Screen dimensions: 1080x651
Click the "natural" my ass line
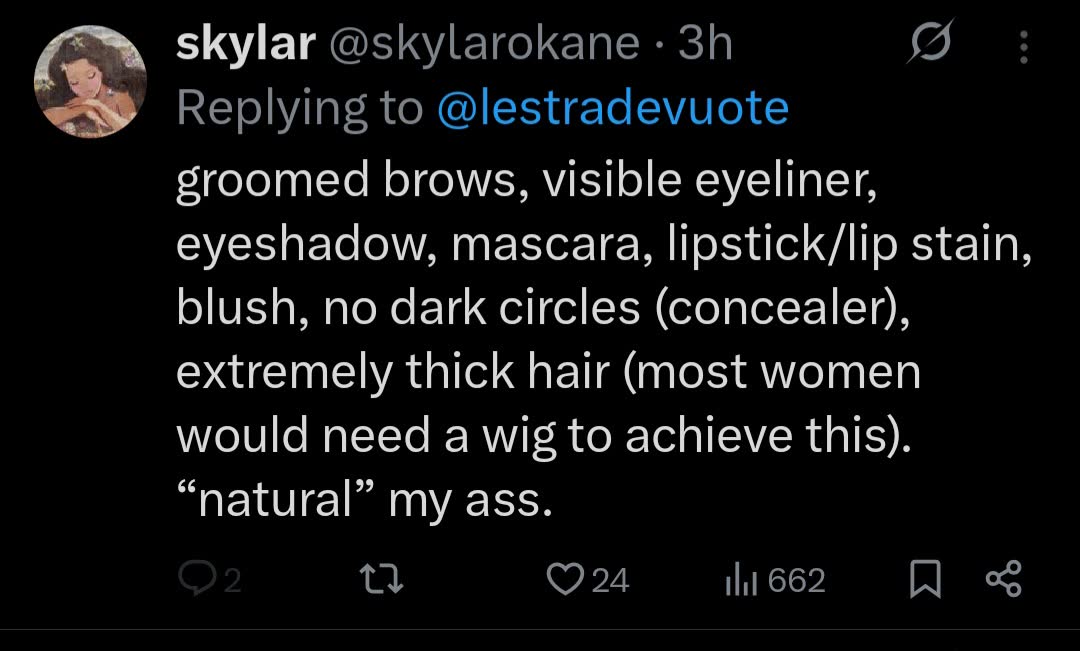click(364, 498)
